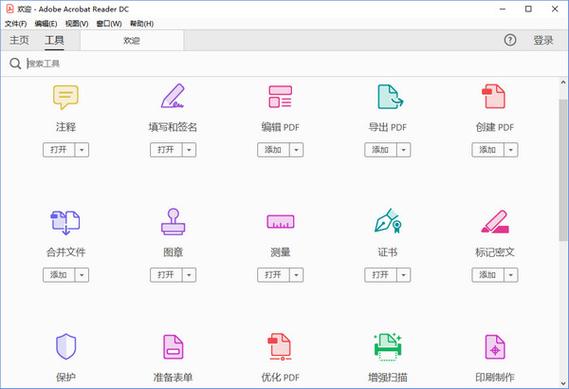Click 打开 button under 注释
This screenshot has height=389, width=569.
coord(59,150)
